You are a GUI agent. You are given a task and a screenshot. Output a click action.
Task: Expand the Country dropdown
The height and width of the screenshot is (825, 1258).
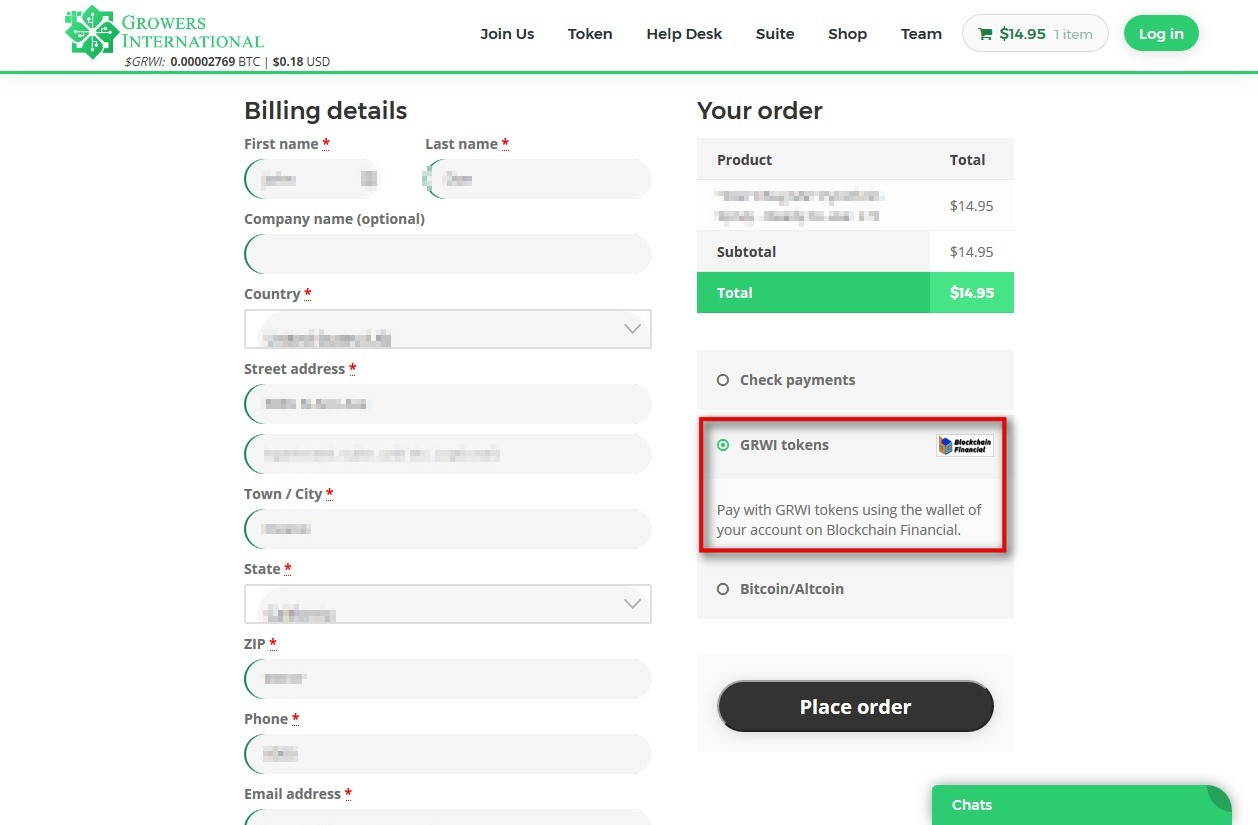447,329
